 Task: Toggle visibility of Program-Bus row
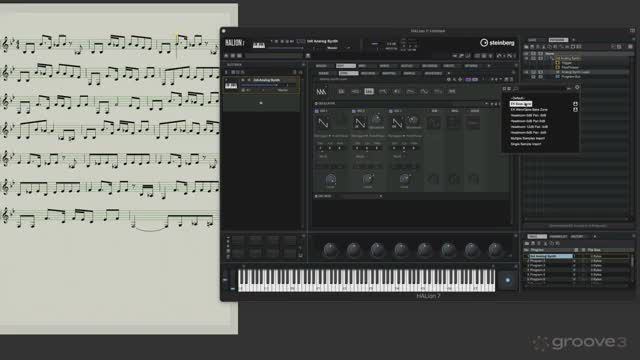coord(533,77)
